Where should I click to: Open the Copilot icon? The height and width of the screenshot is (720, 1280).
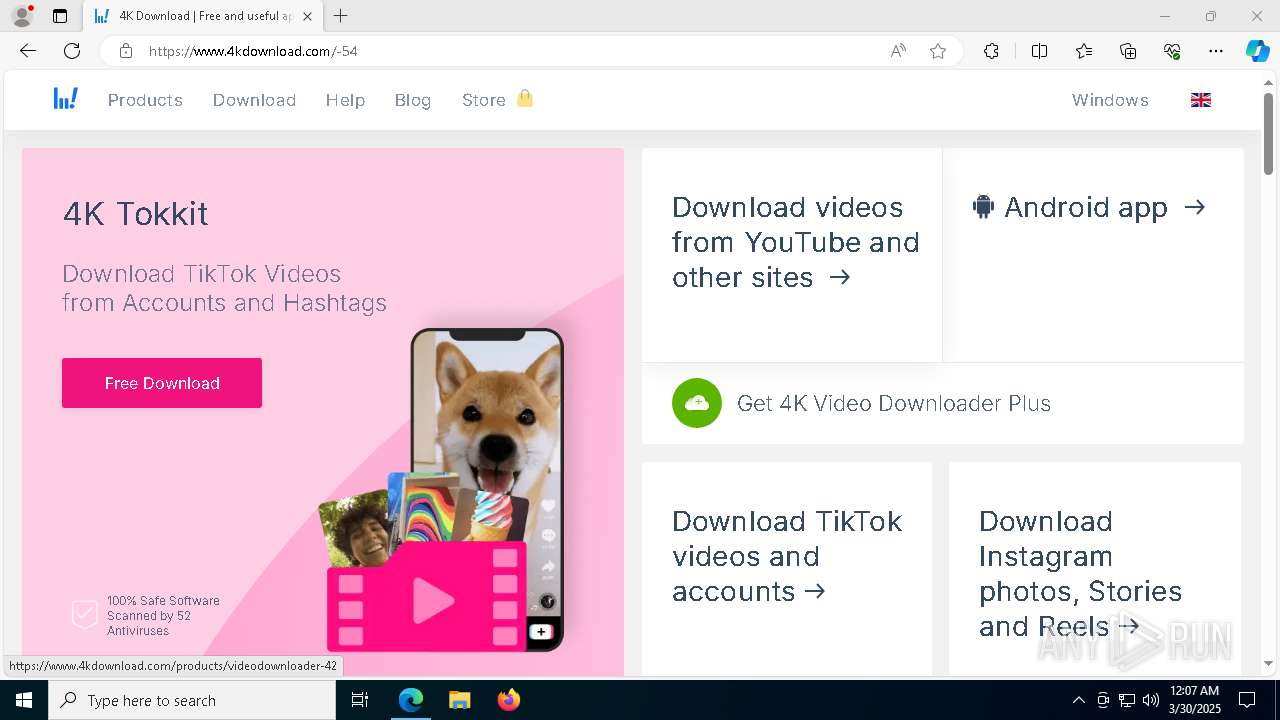[x=1257, y=51]
